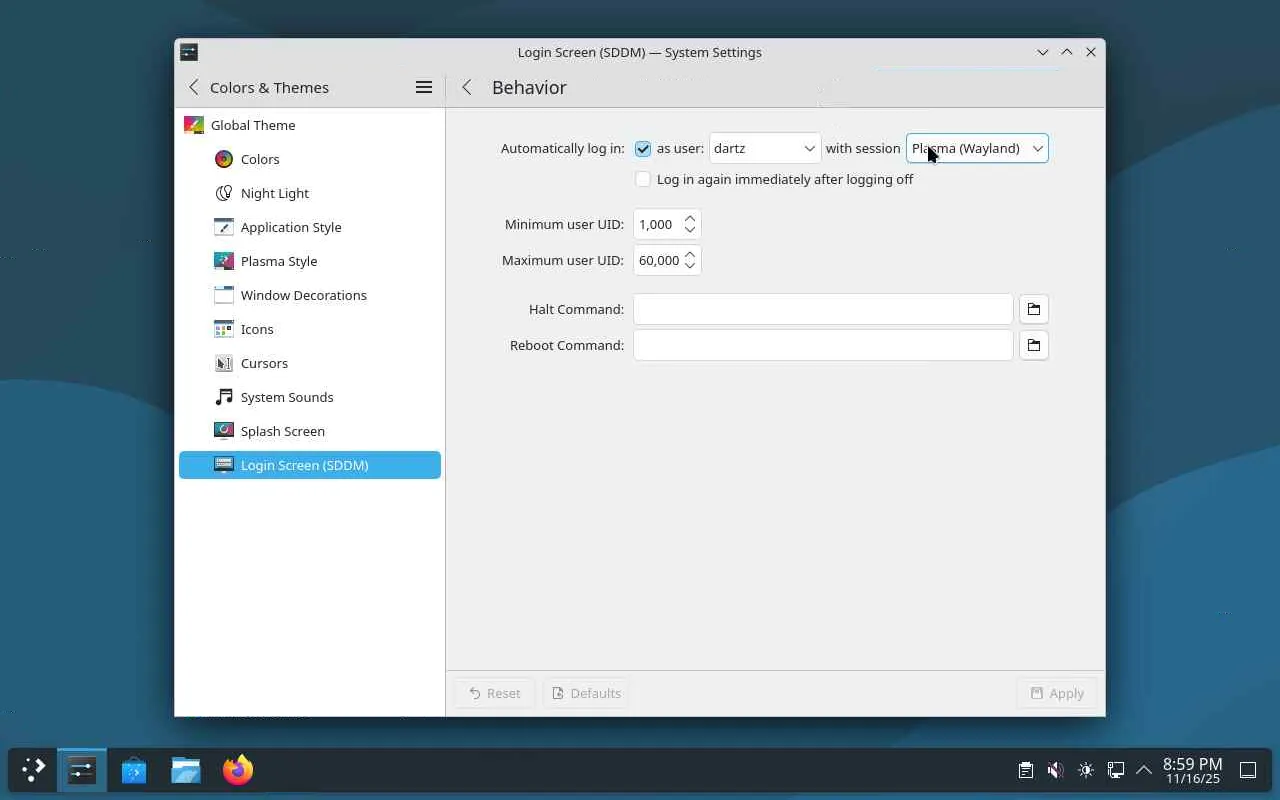Open Application Style settings
Viewport: 1280px width, 800px height.
coord(310,227)
